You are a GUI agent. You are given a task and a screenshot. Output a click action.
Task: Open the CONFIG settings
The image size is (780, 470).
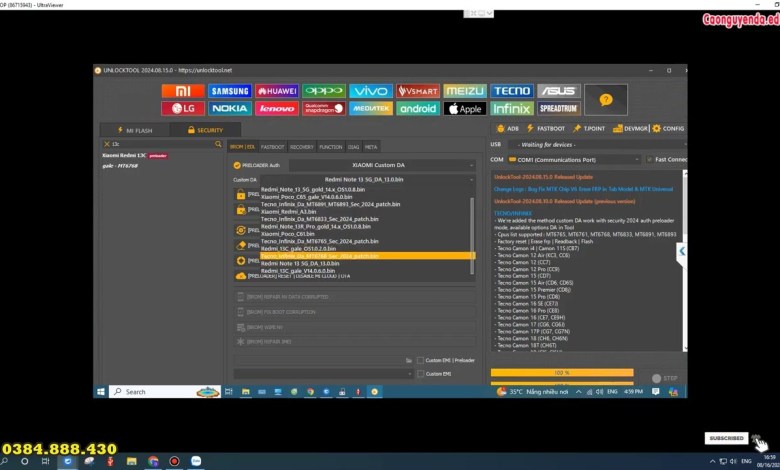[668, 128]
